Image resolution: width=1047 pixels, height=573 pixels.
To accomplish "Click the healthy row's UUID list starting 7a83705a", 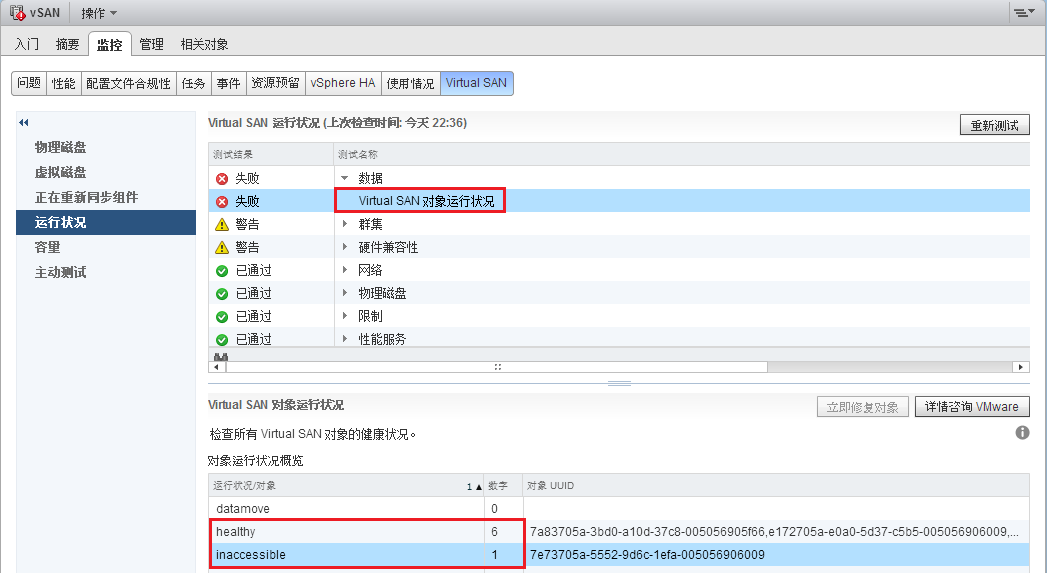I will click(x=775, y=532).
